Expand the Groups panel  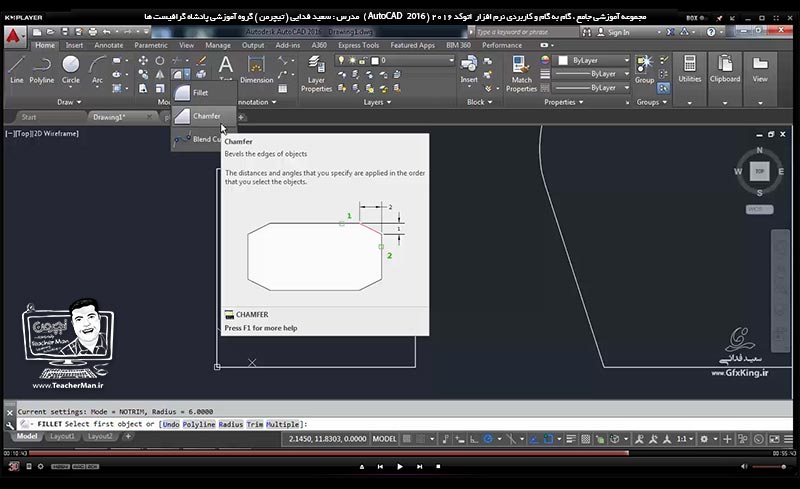click(x=652, y=102)
